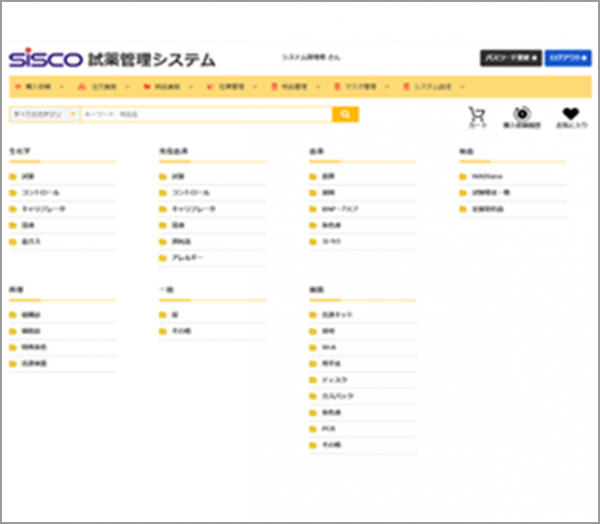Click the blue ログアウト button
Image resolution: width=600 pixels, height=524 pixels.
(x=568, y=58)
